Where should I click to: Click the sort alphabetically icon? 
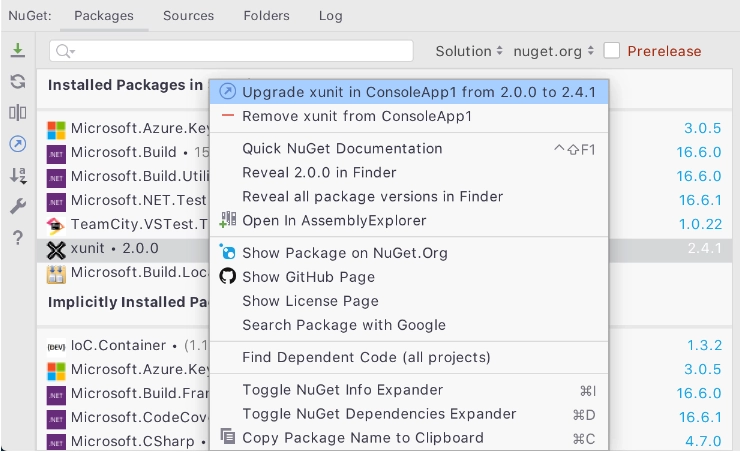coord(18,175)
